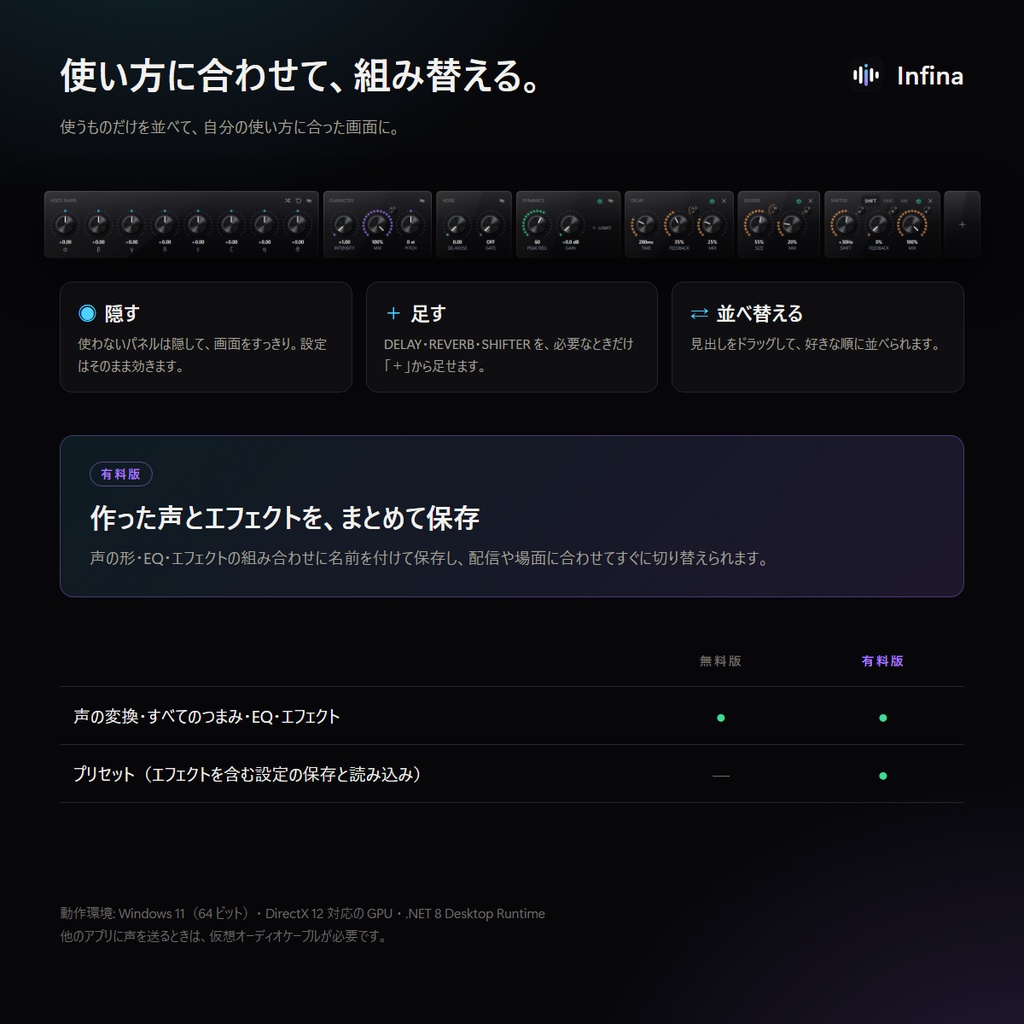Remove the DELAY panel with its X
Image resolution: width=1024 pixels, height=1024 pixels.
point(724,200)
